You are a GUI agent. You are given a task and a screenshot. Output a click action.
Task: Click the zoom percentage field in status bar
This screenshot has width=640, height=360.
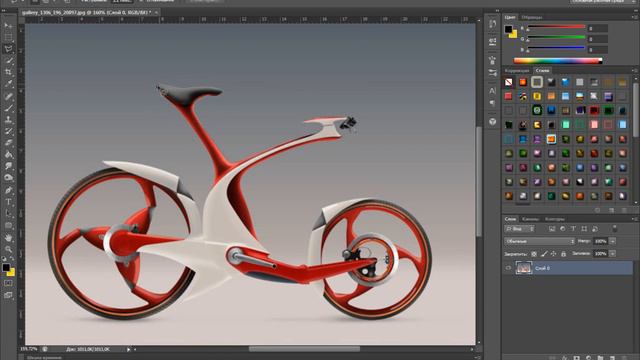click(29, 349)
